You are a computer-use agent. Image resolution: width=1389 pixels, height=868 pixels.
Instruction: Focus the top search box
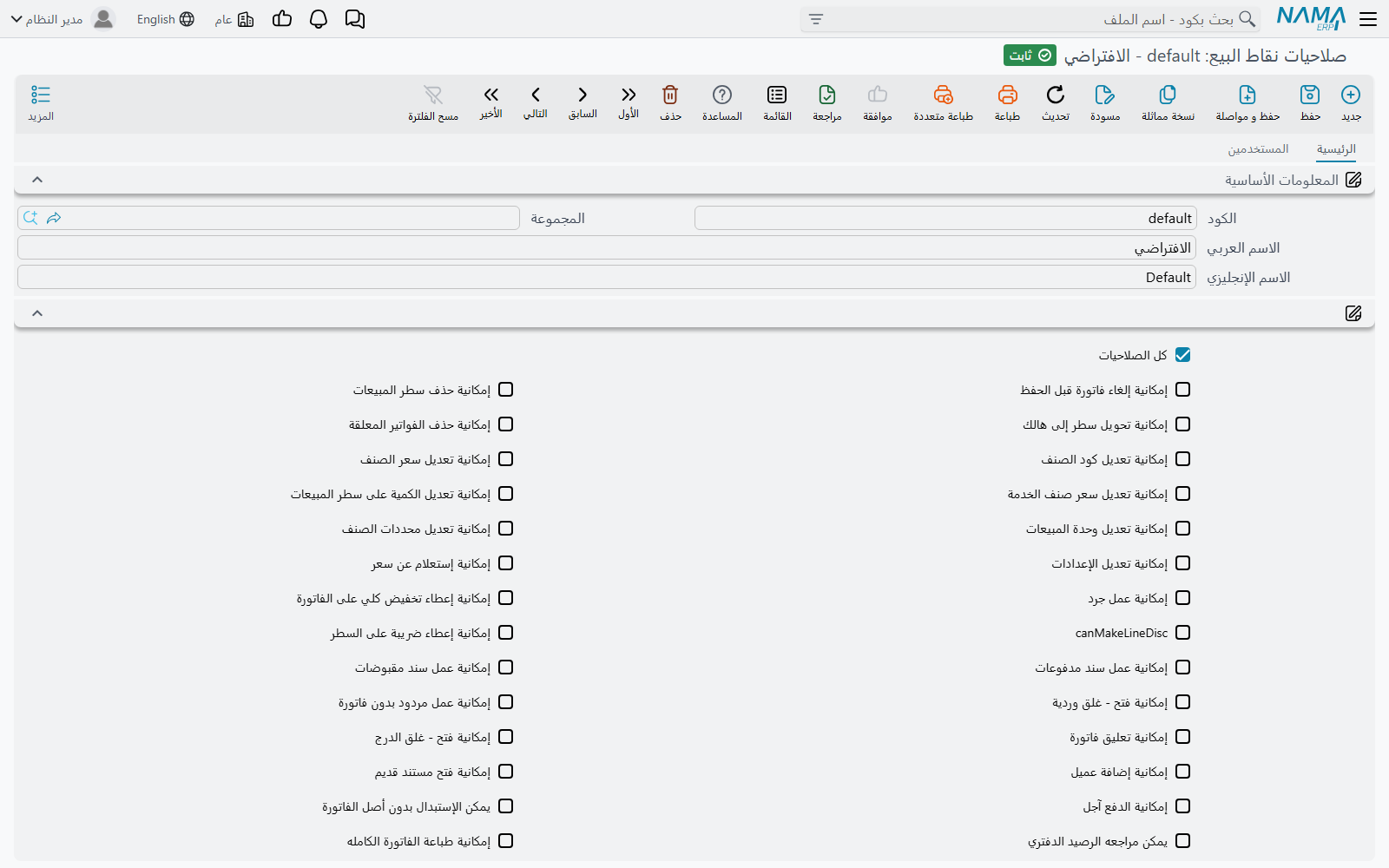point(1031,19)
